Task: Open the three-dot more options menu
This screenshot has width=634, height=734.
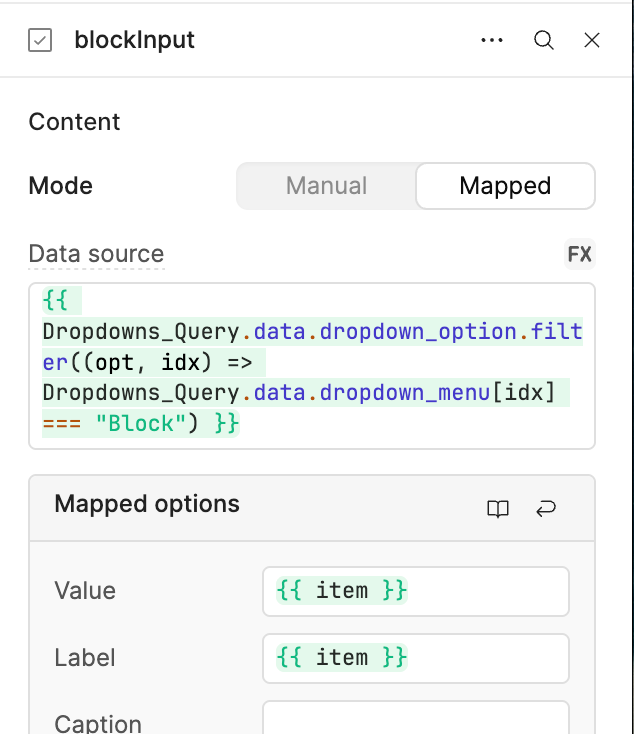Action: click(x=491, y=41)
